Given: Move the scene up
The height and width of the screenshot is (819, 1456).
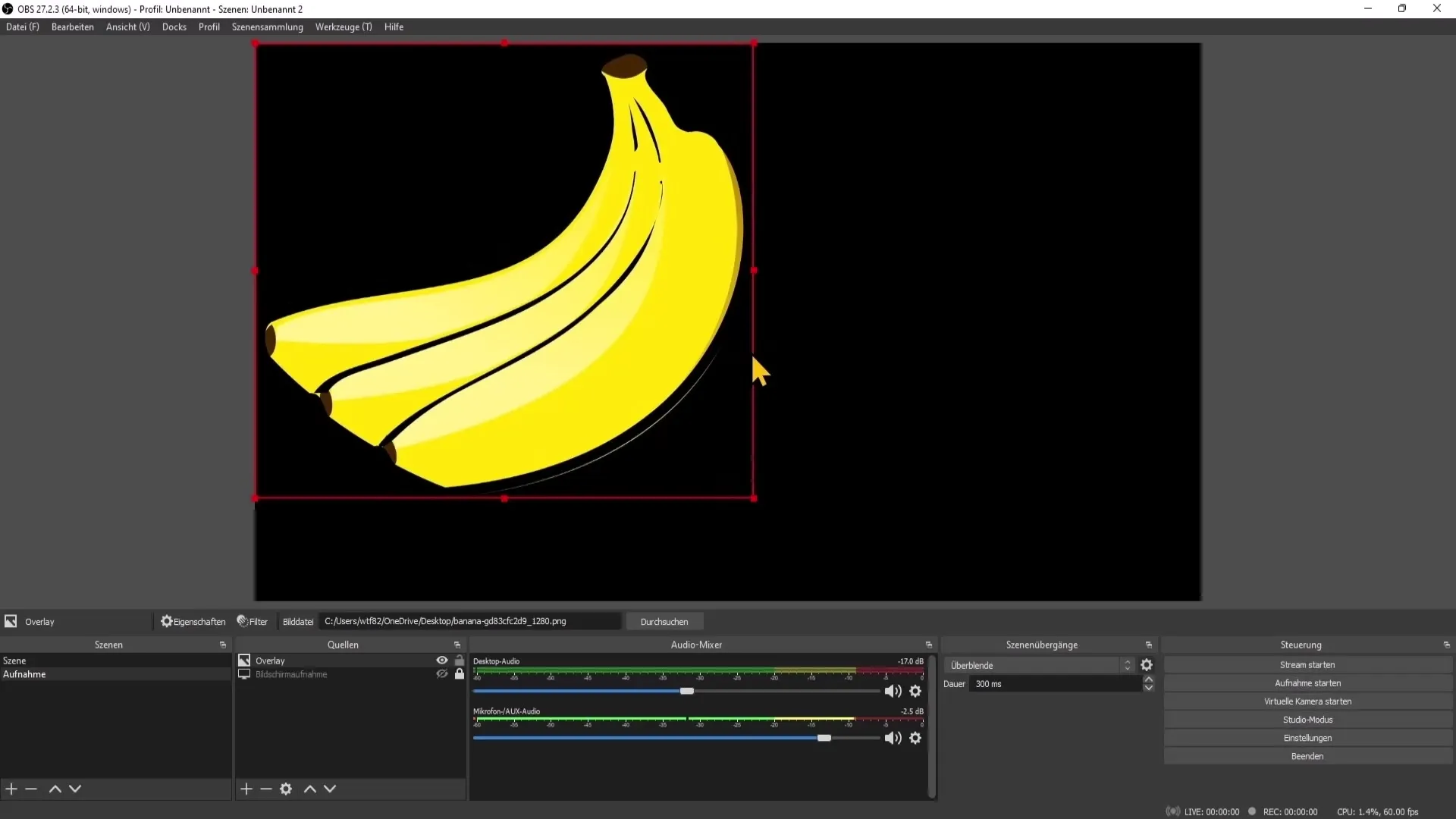Looking at the screenshot, I should coord(55,789).
